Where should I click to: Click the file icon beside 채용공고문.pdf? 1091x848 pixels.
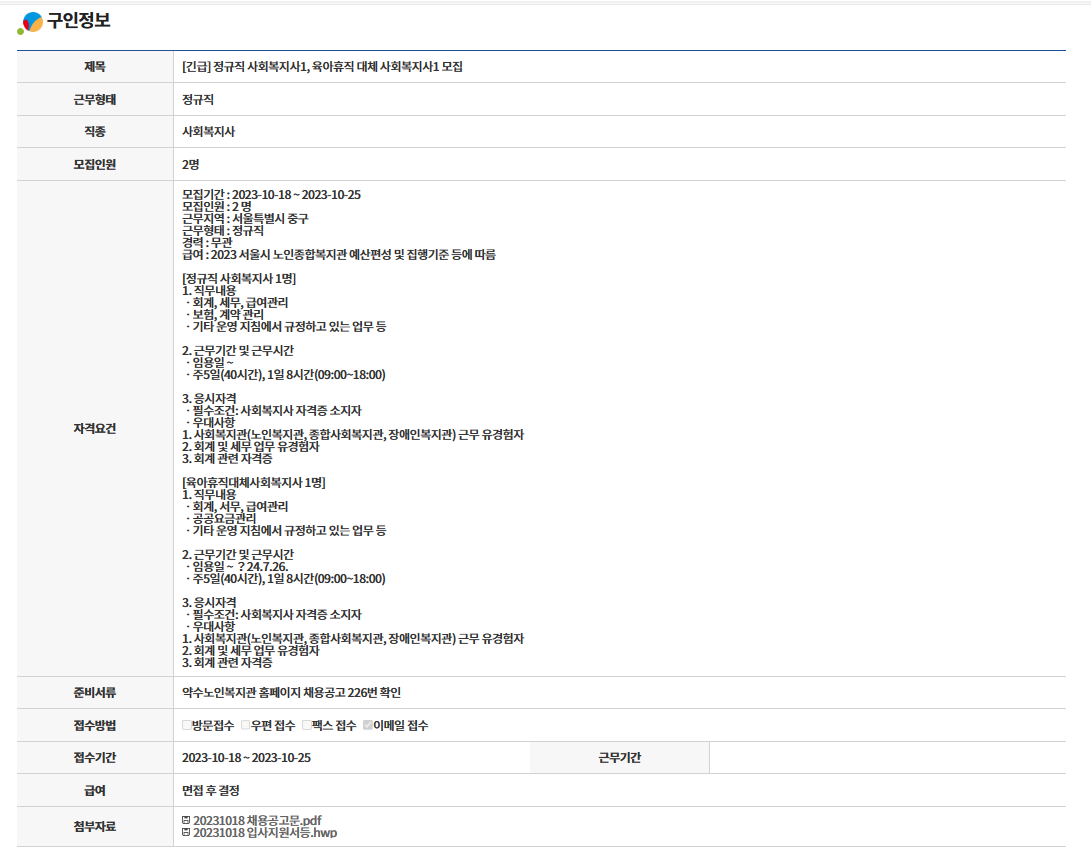click(x=186, y=820)
